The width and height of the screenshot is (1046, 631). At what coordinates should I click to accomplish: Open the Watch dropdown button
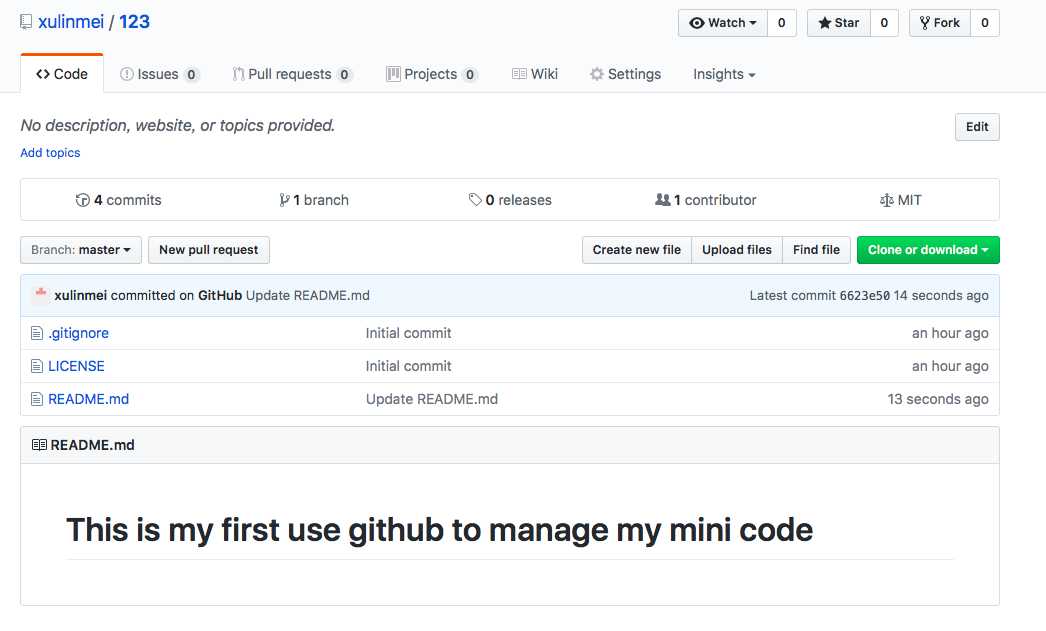[723, 23]
